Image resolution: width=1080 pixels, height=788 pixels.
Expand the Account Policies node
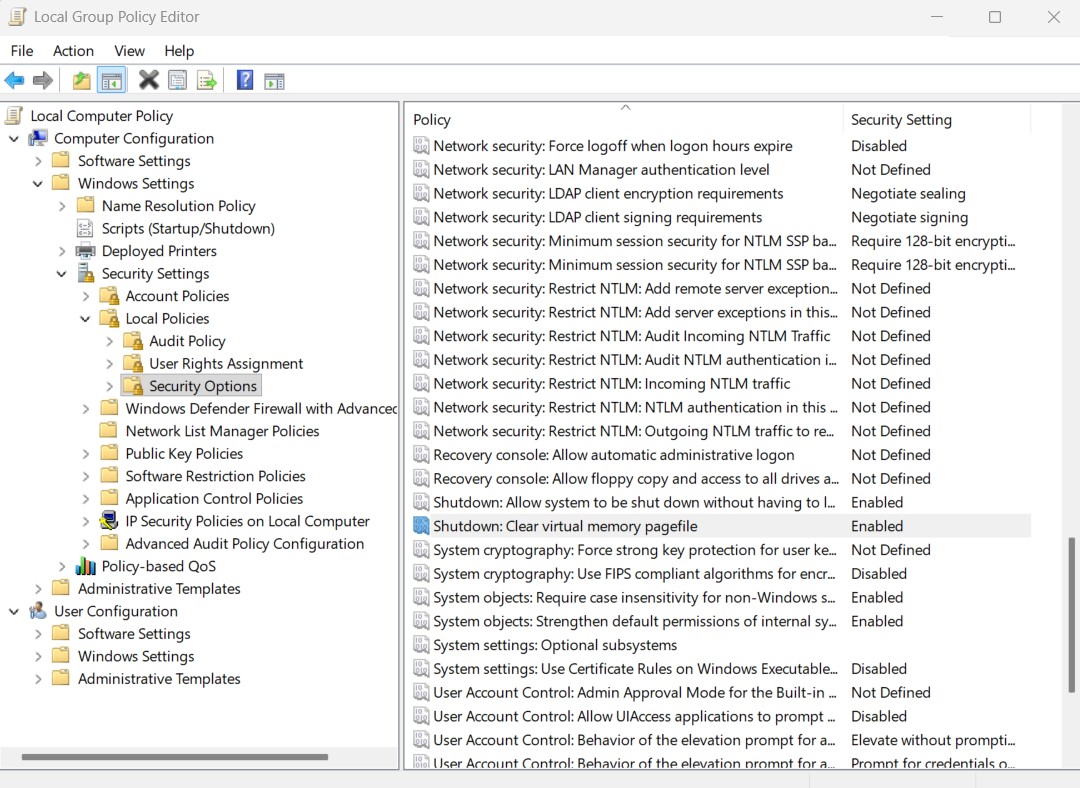tap(85, 296)
